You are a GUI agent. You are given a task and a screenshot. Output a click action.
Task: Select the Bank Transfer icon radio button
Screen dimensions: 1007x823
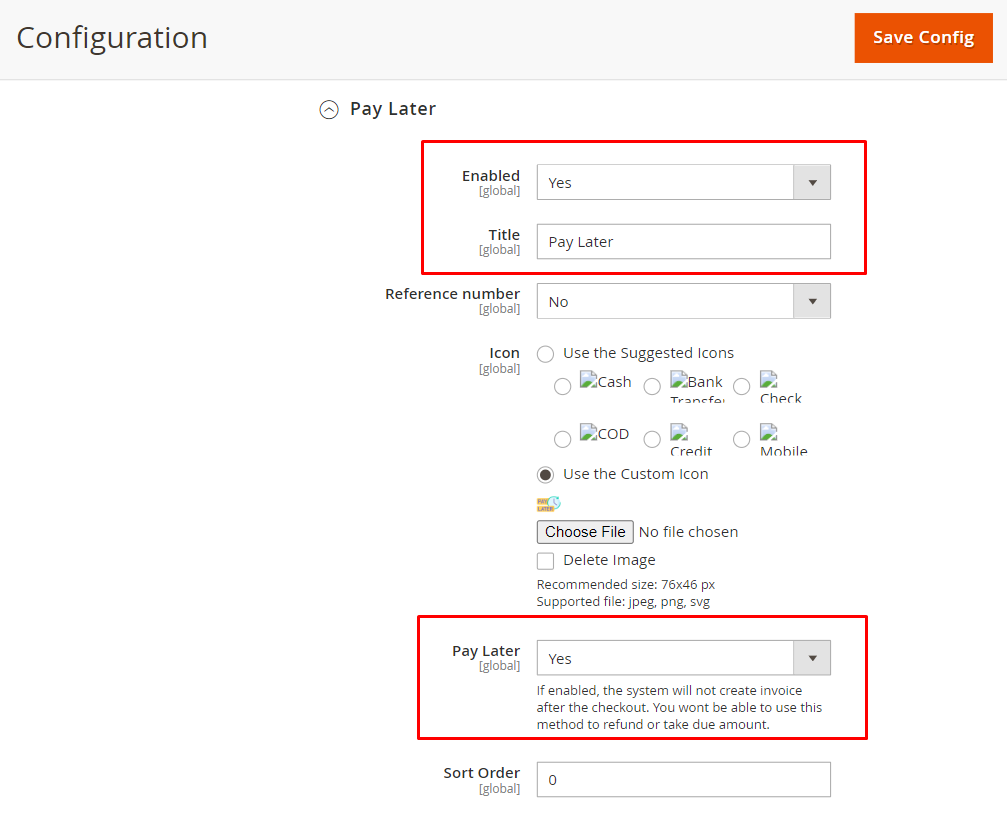[x=652, y=386]
